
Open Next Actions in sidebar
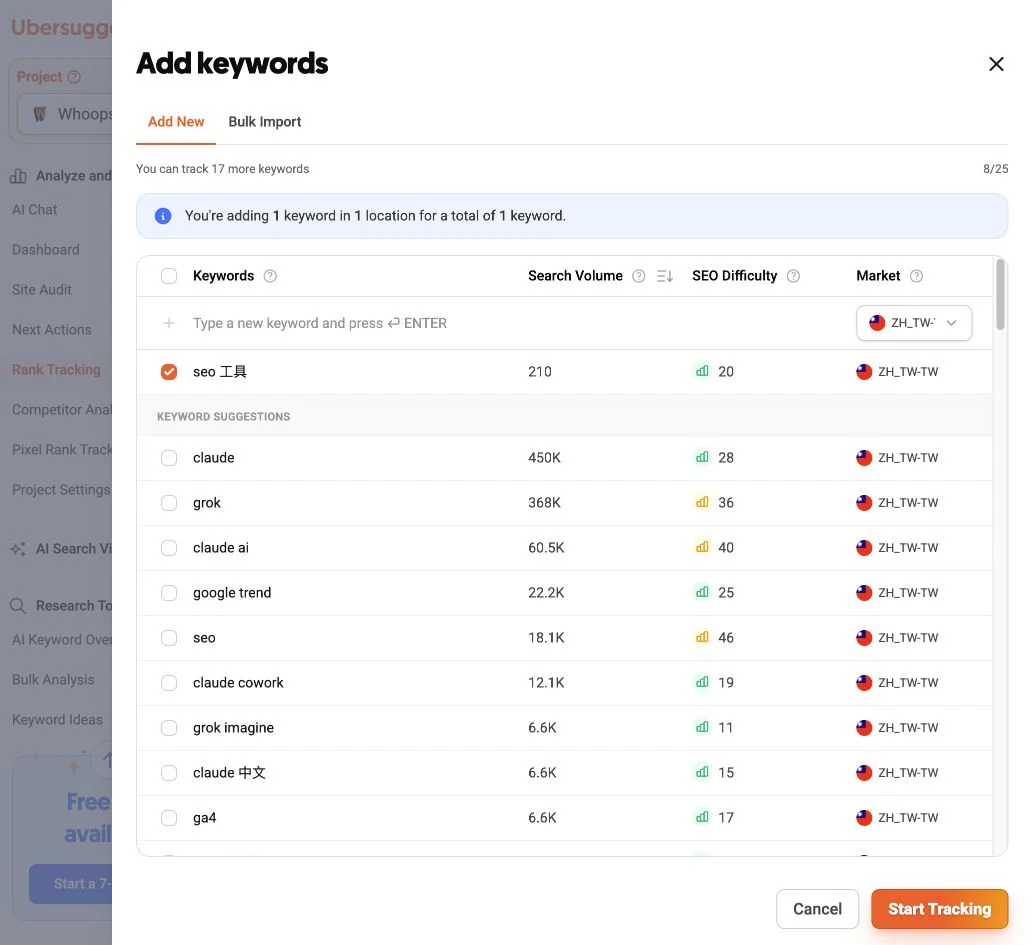click(51, 330)
